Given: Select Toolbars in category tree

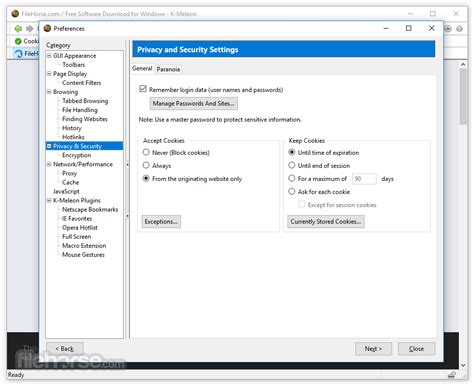Looking at the screenshot, I should click(x=74, y=65).
